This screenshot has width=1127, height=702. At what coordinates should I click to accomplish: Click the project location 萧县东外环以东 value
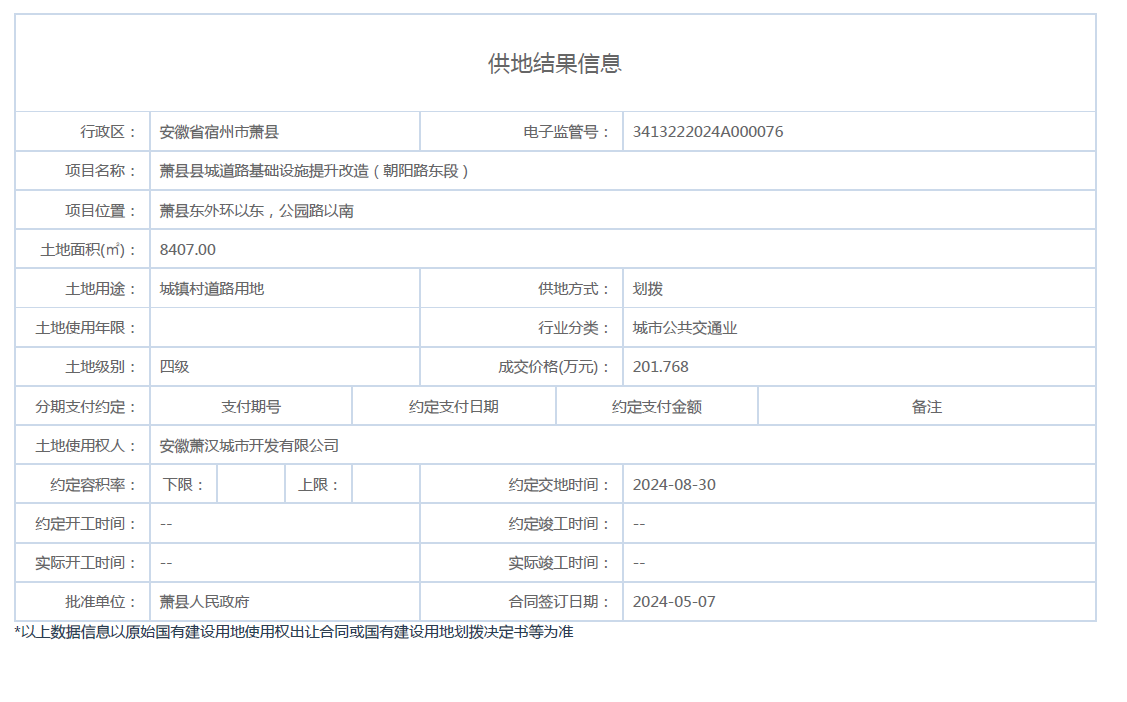pos(256,211)
